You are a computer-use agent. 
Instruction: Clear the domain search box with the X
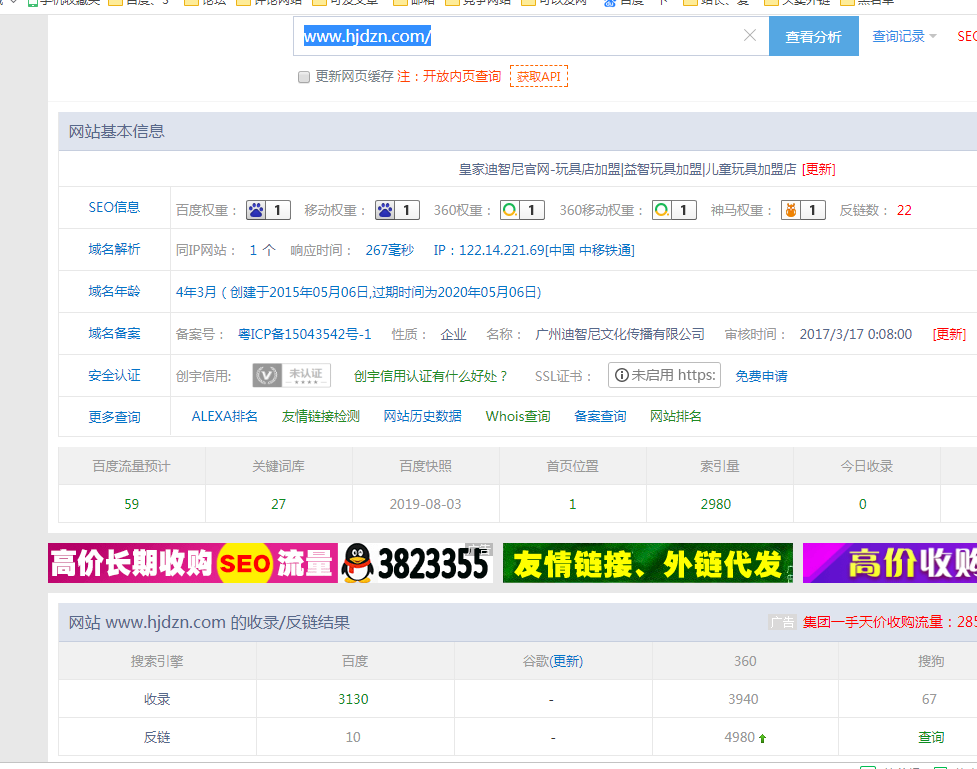coord(750,36)
